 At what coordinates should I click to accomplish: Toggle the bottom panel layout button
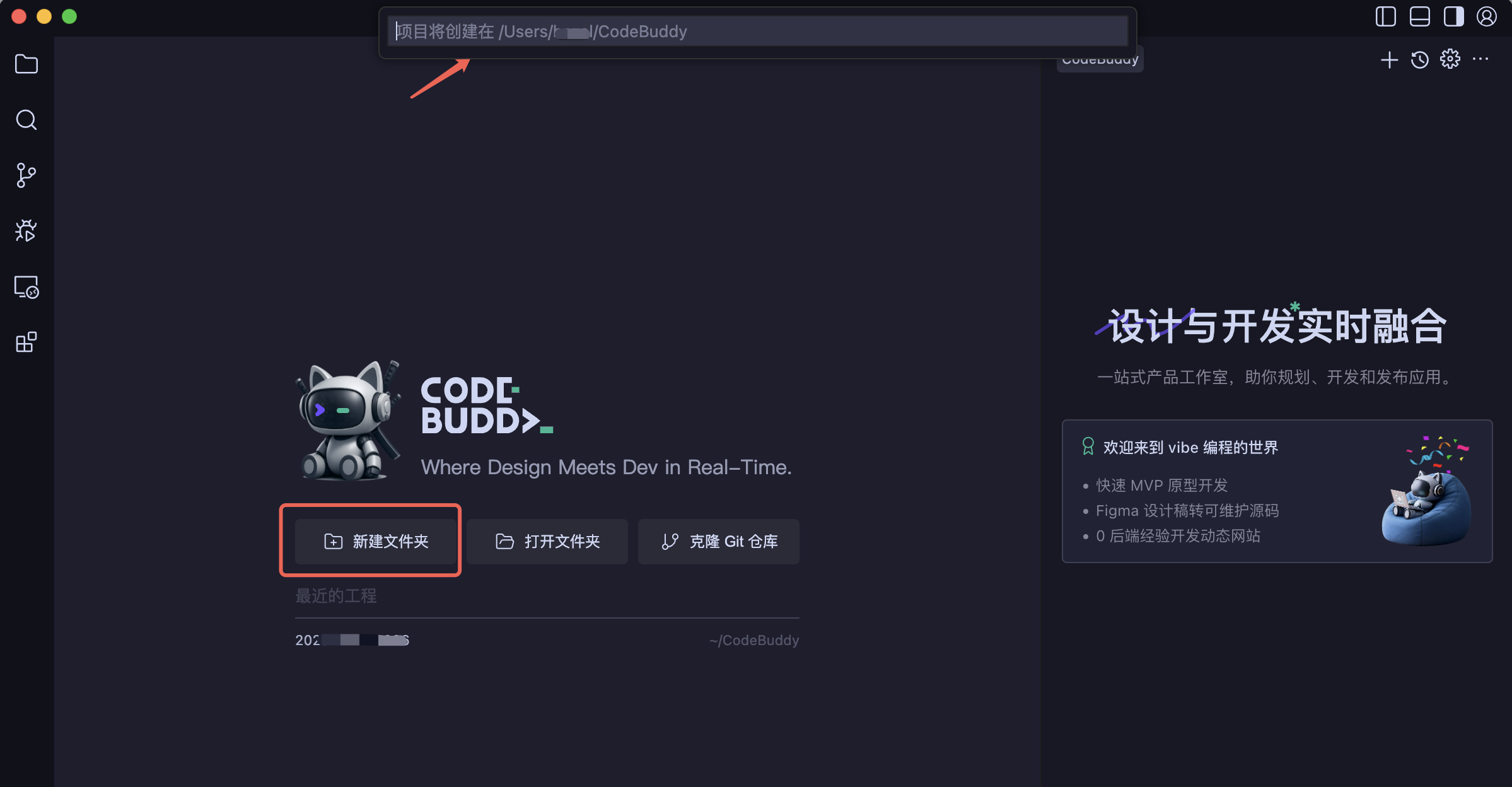pos(1419,16)
